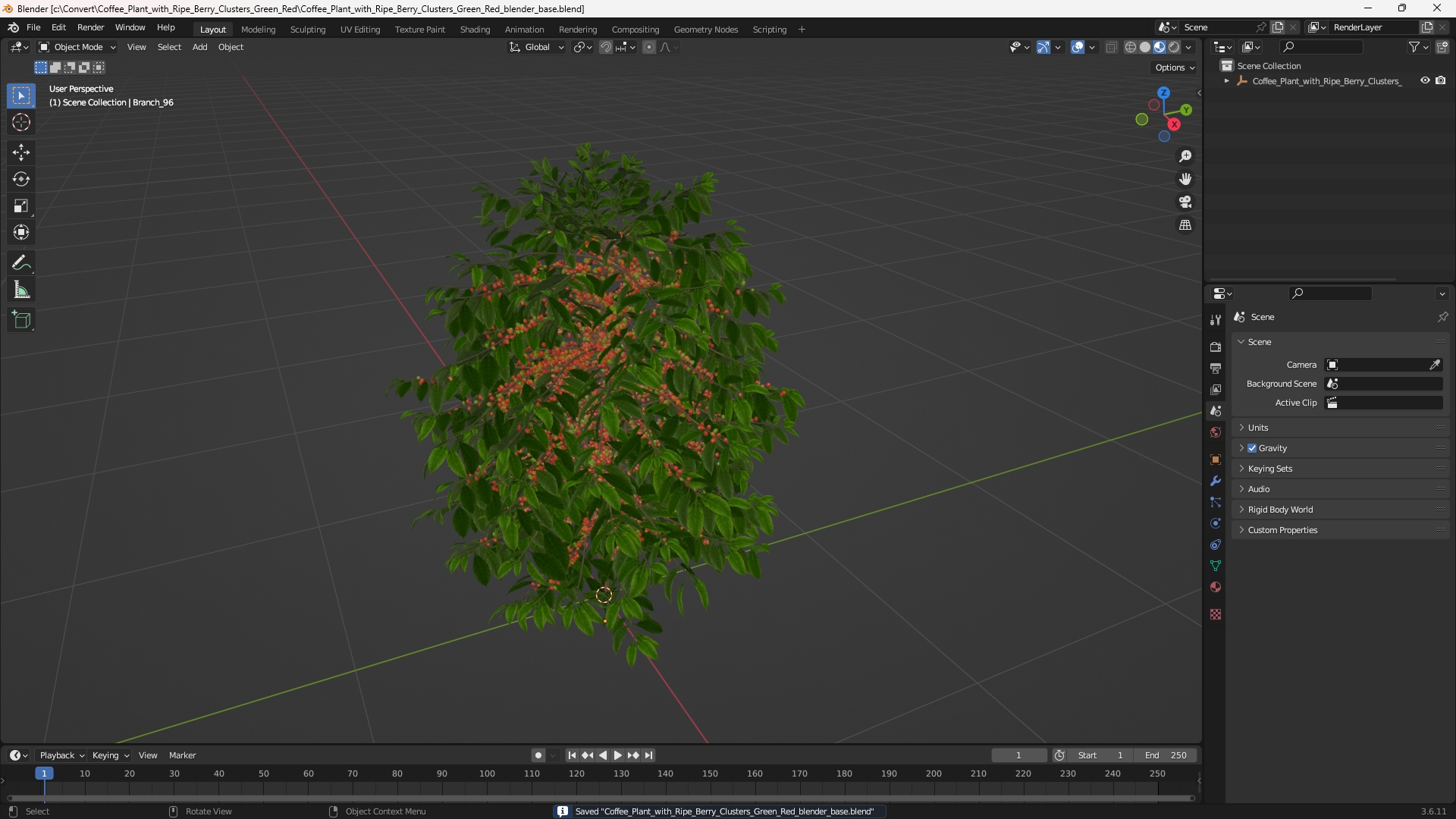1456x819 pixels.
Task: Switch to the UV Editing workspace tab
Action: (360, 30)
